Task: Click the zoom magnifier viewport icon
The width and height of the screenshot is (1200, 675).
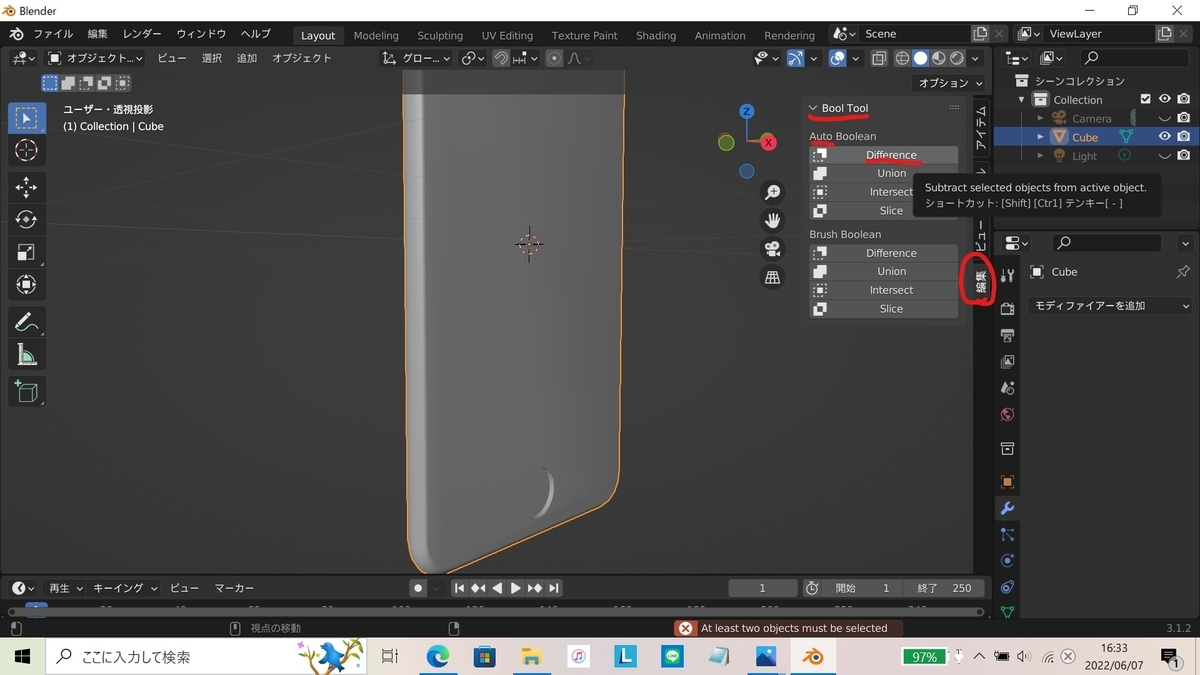Action: 772,193
